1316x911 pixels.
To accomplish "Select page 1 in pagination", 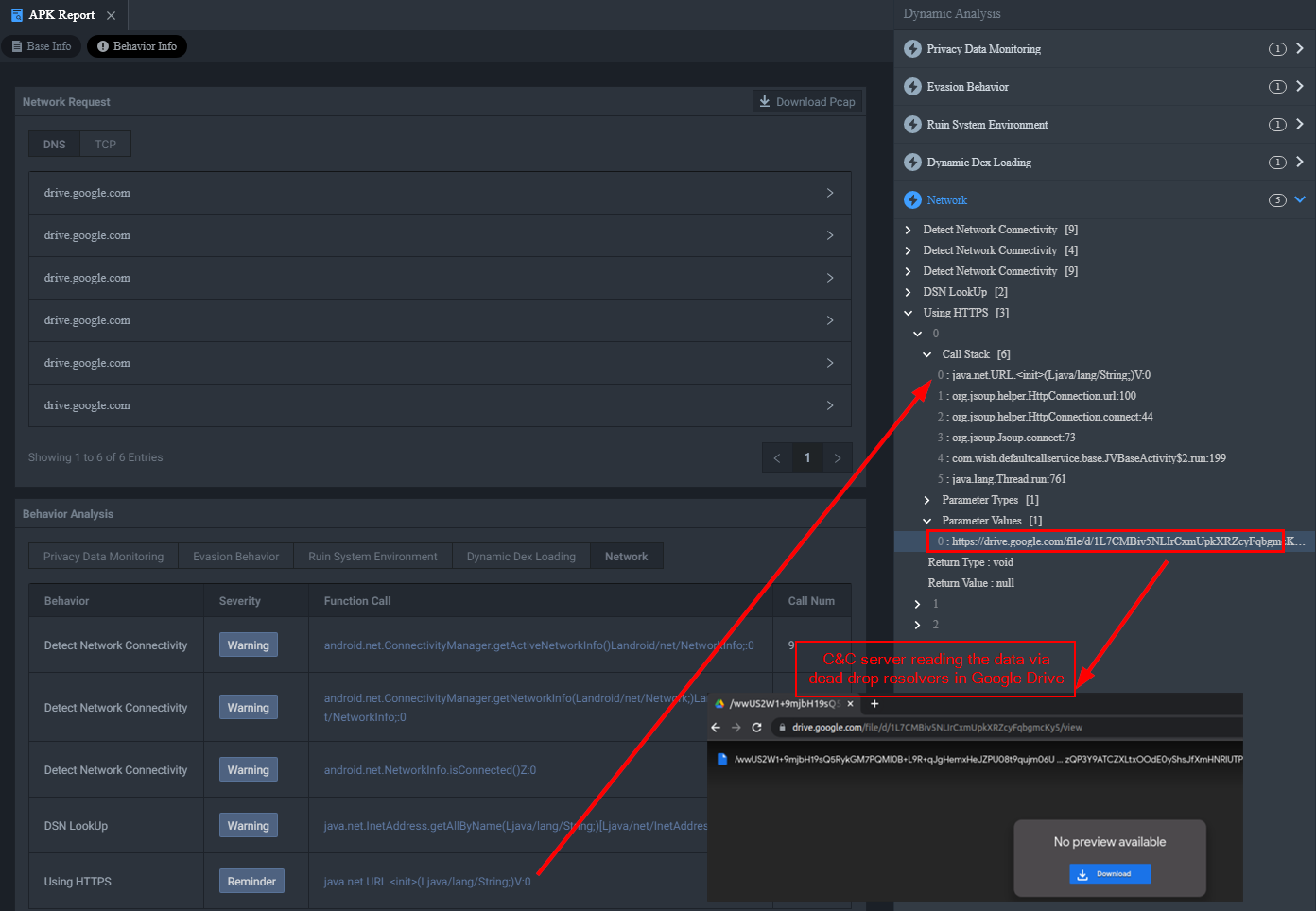I will point(807,458).
